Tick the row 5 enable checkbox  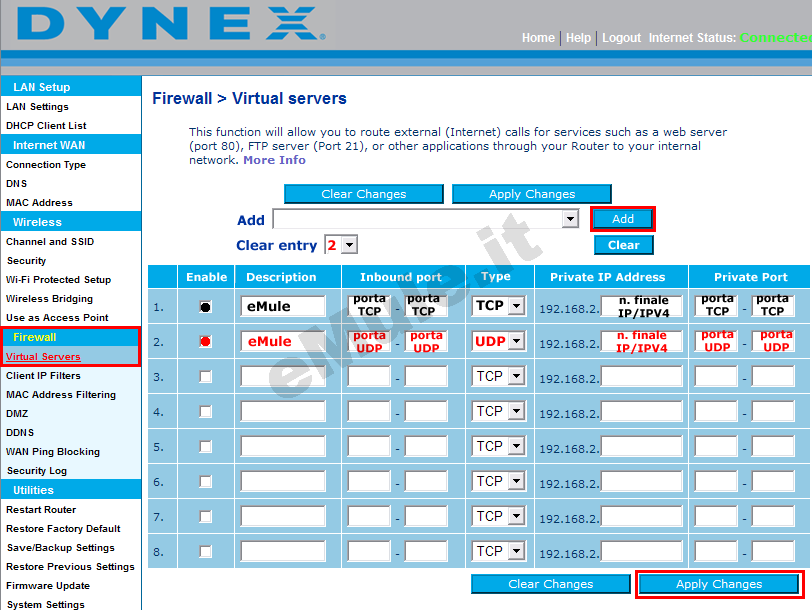point(205,446)
